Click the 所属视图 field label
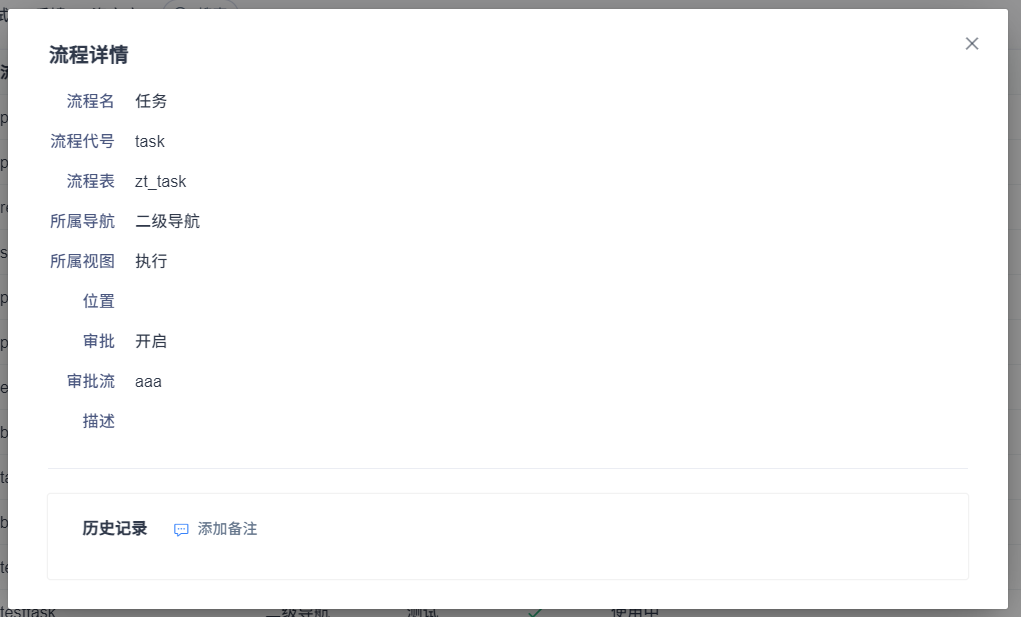Image resolution: width=1021 pixels, height=617 pixels. click(x=83, y=262)
